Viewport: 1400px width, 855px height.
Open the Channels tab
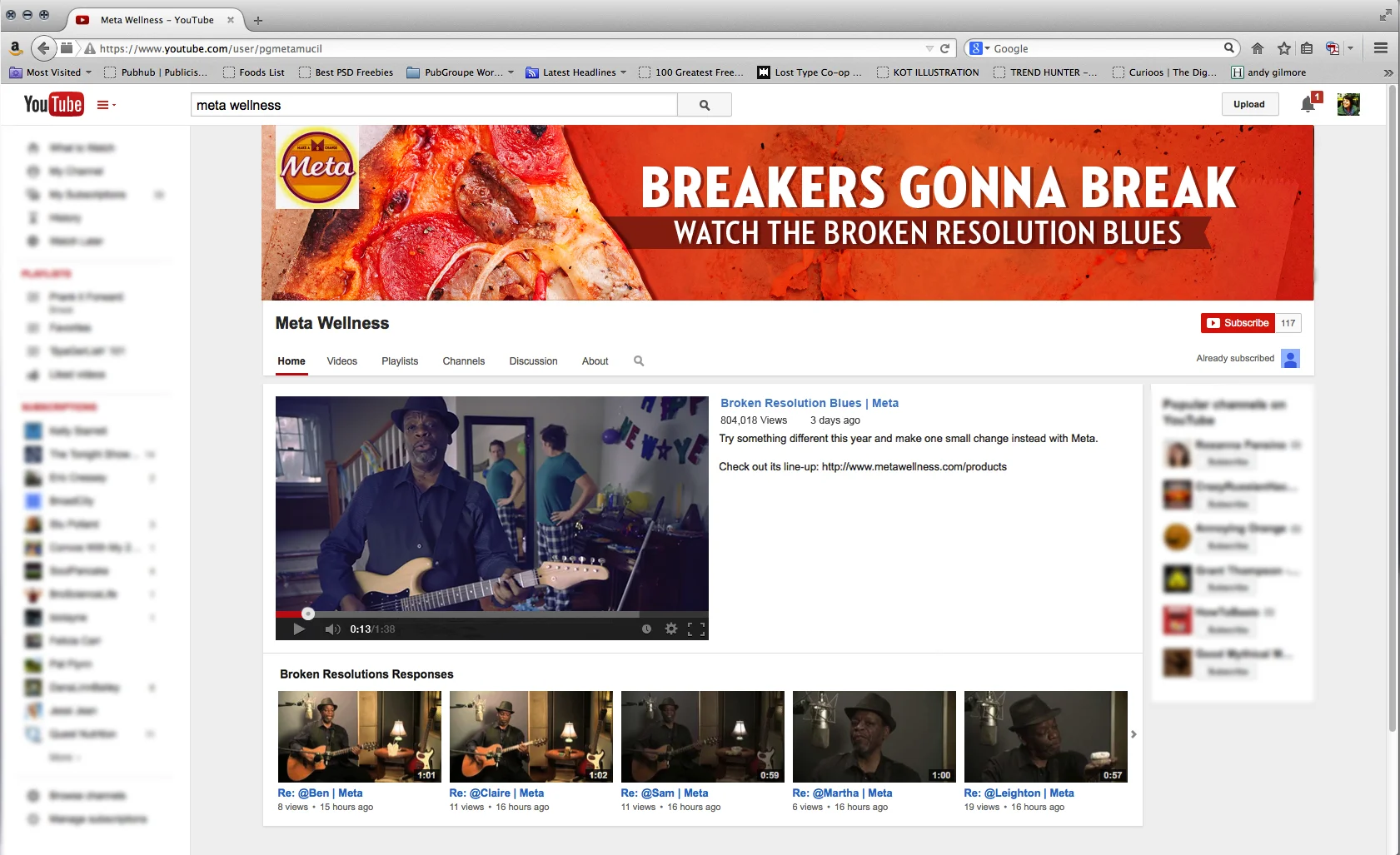click(464, 361)
